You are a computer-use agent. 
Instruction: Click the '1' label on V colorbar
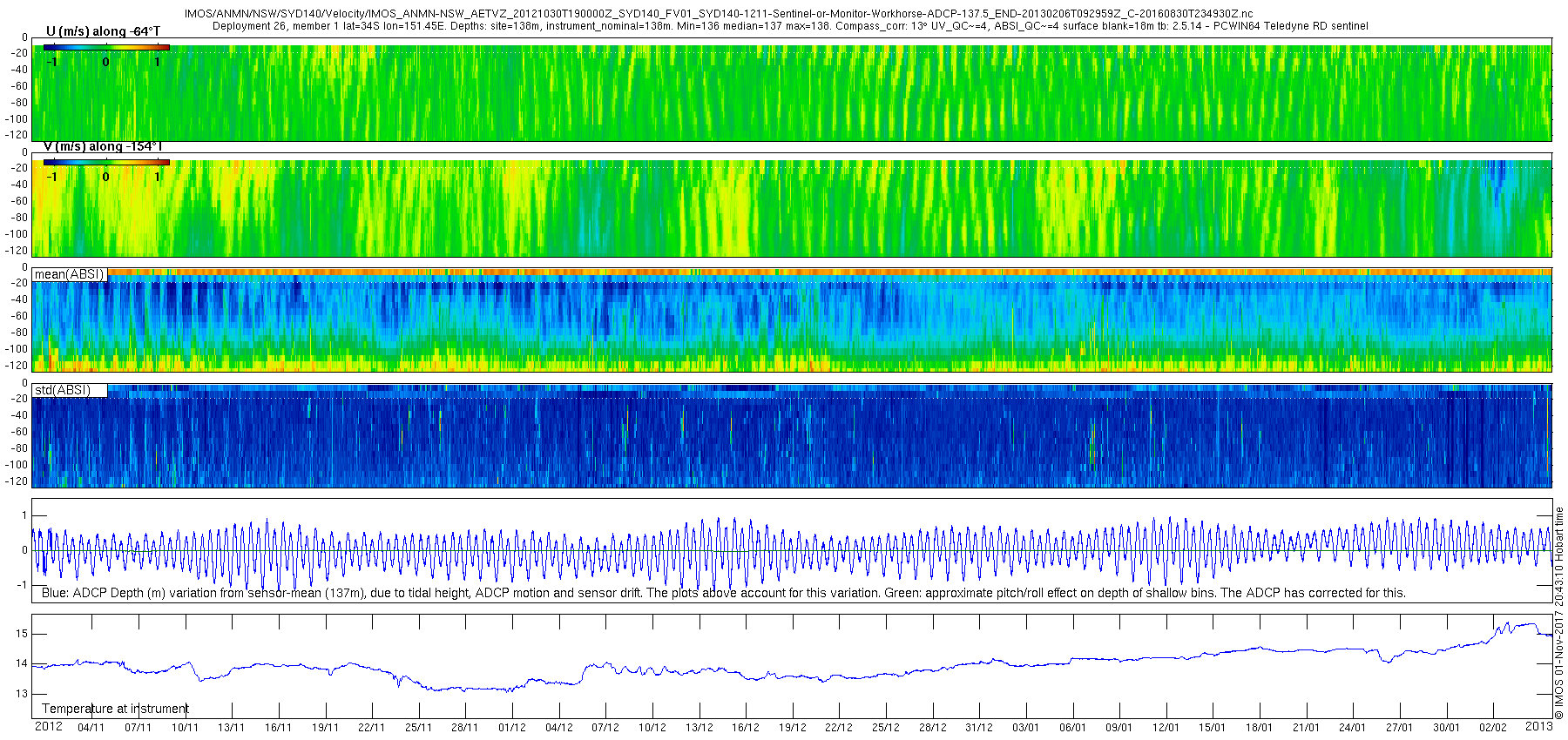pyautogui.click(x=158, y=177)
